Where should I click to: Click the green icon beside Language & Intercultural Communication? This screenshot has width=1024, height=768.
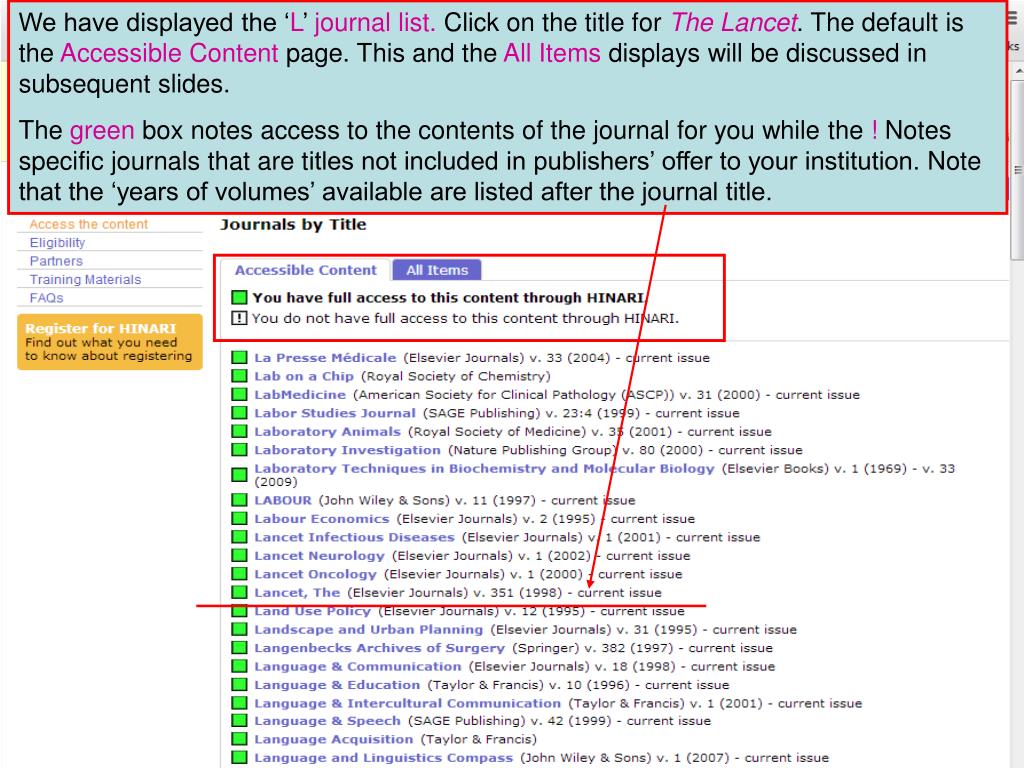pos(240,703)
